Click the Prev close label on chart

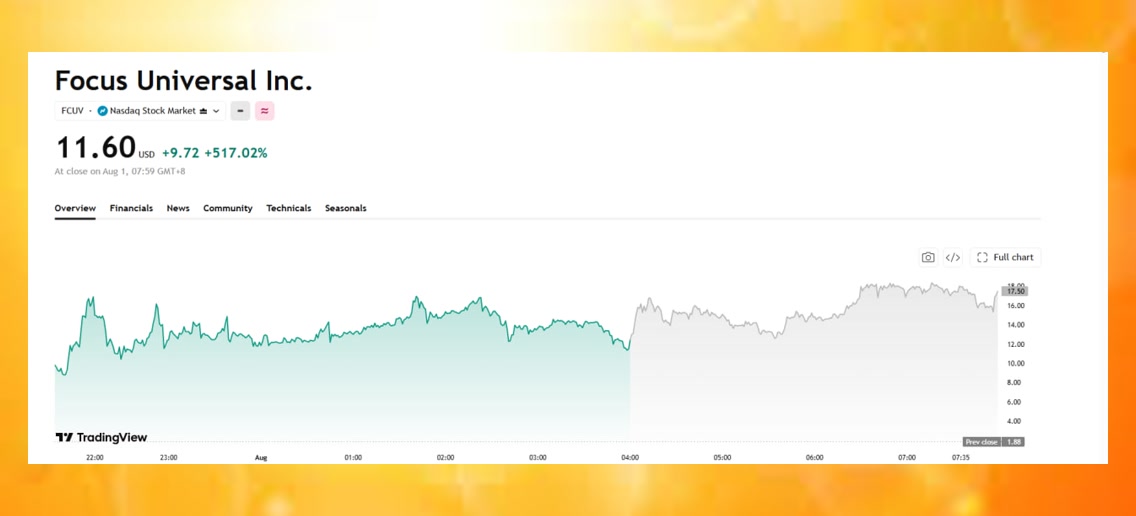pyautogui.click(x=981, y=442)
